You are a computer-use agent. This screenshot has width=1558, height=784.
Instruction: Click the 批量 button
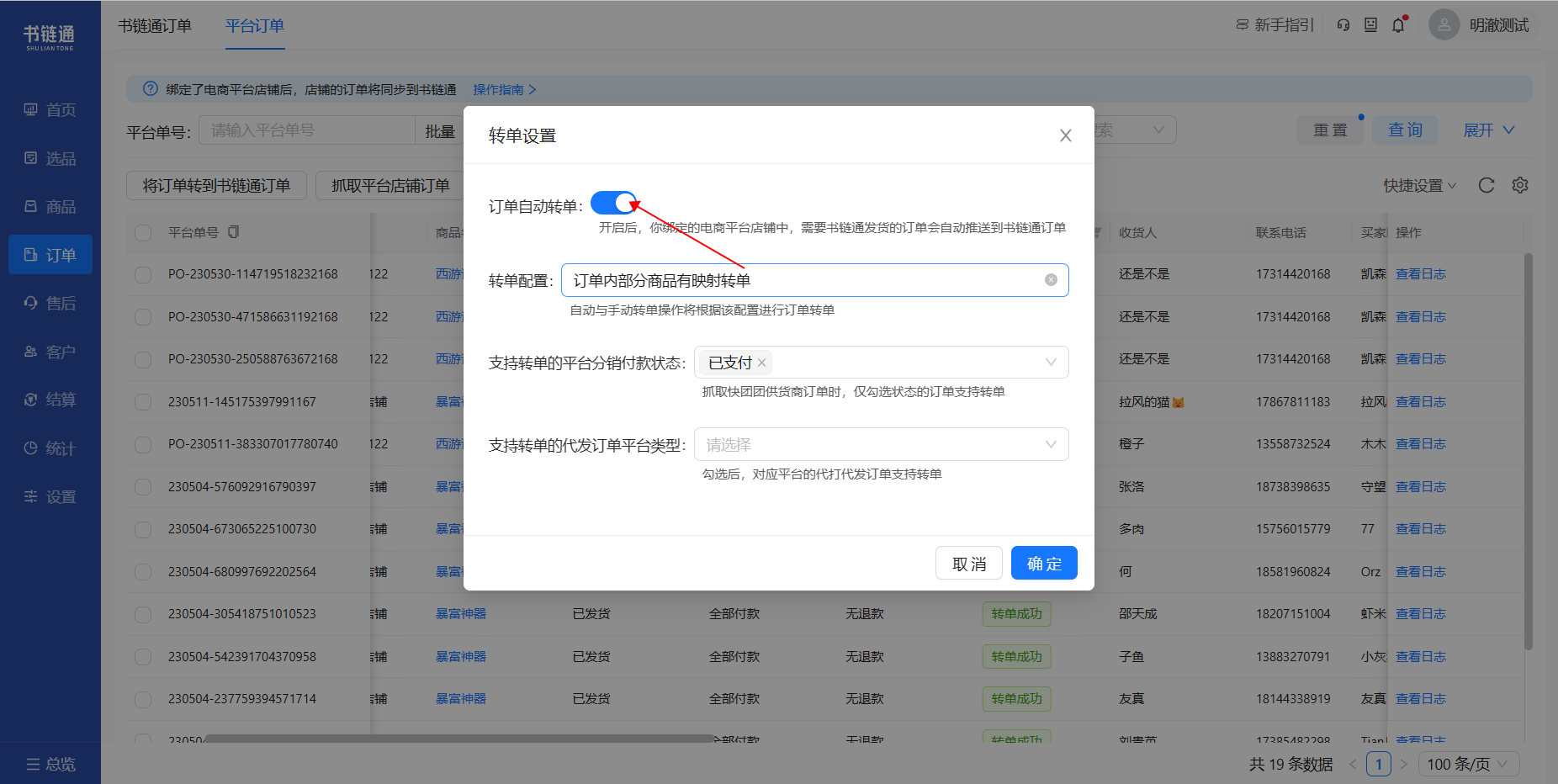tap(440, 130)
